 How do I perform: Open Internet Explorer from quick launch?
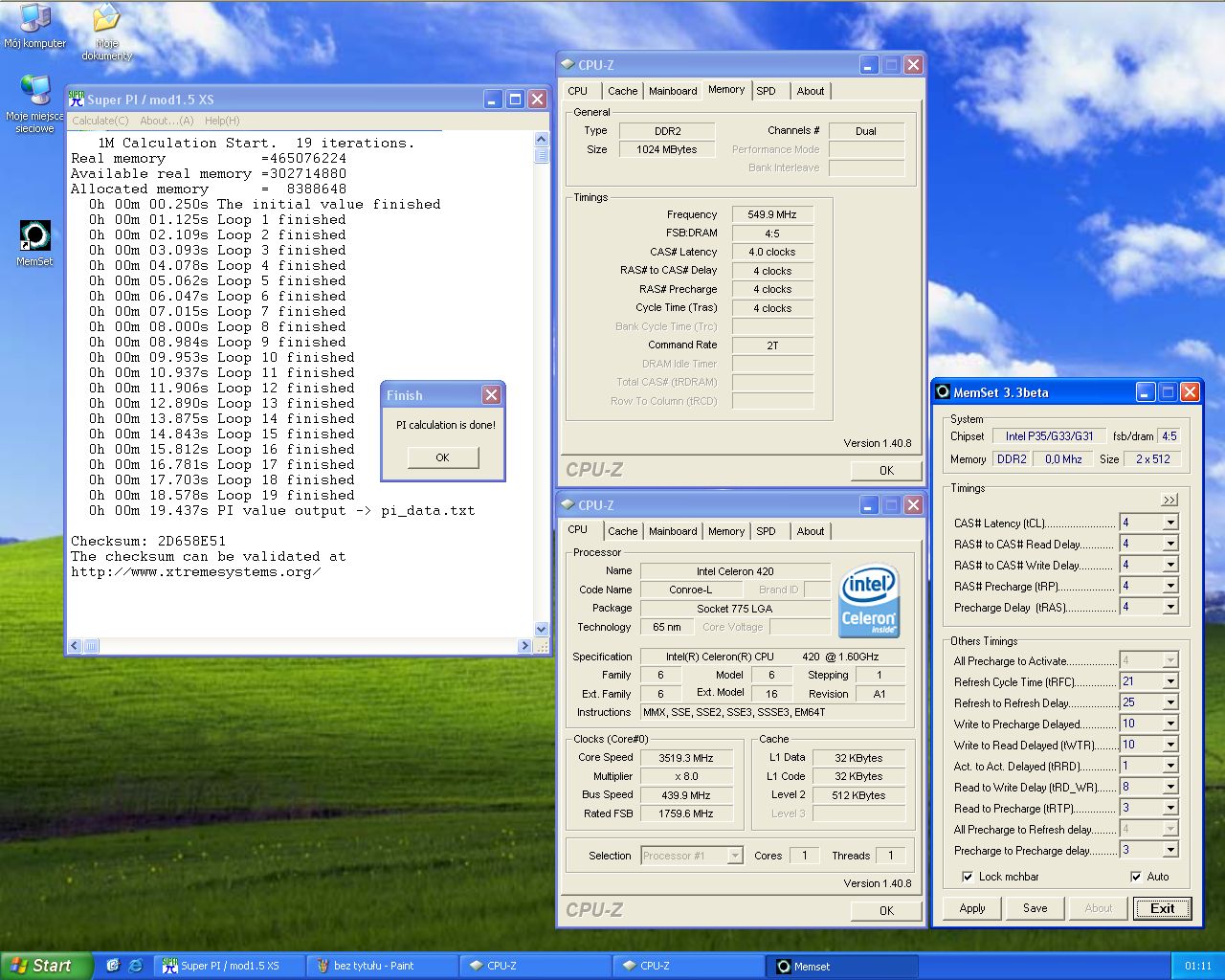tap(135, 966)
